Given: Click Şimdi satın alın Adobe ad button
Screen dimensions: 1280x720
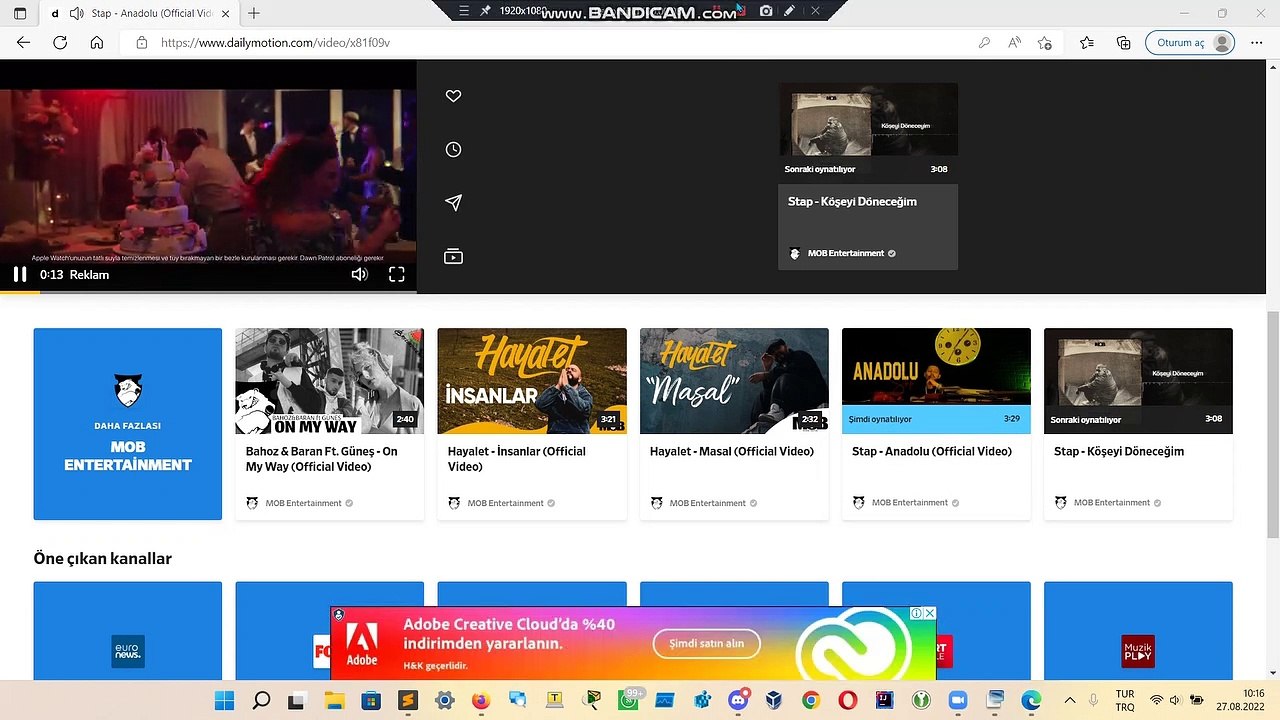Looking at the screenshot, I should click(x=706, y=643).
